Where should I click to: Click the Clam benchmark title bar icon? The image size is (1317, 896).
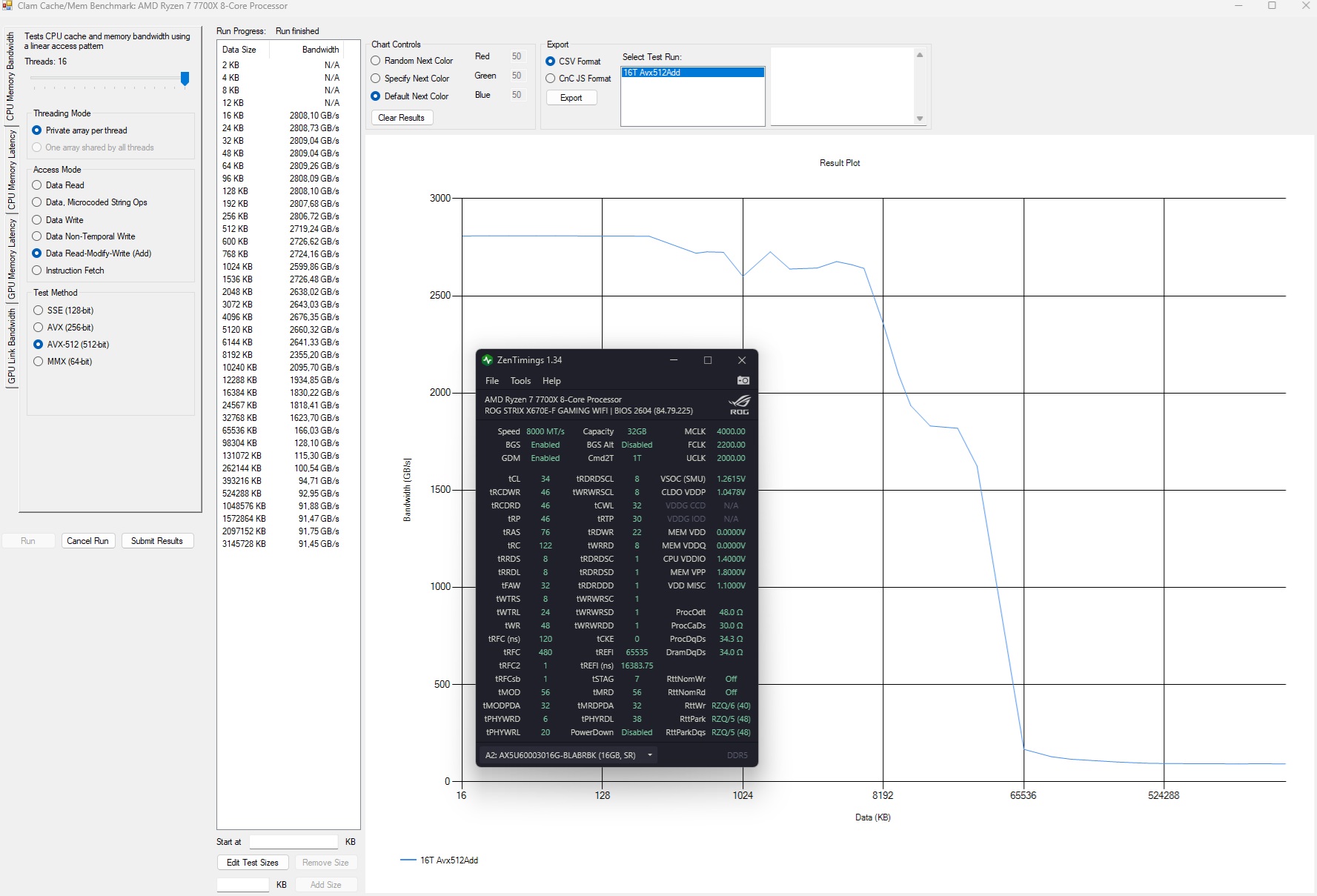tap(7, 6)
